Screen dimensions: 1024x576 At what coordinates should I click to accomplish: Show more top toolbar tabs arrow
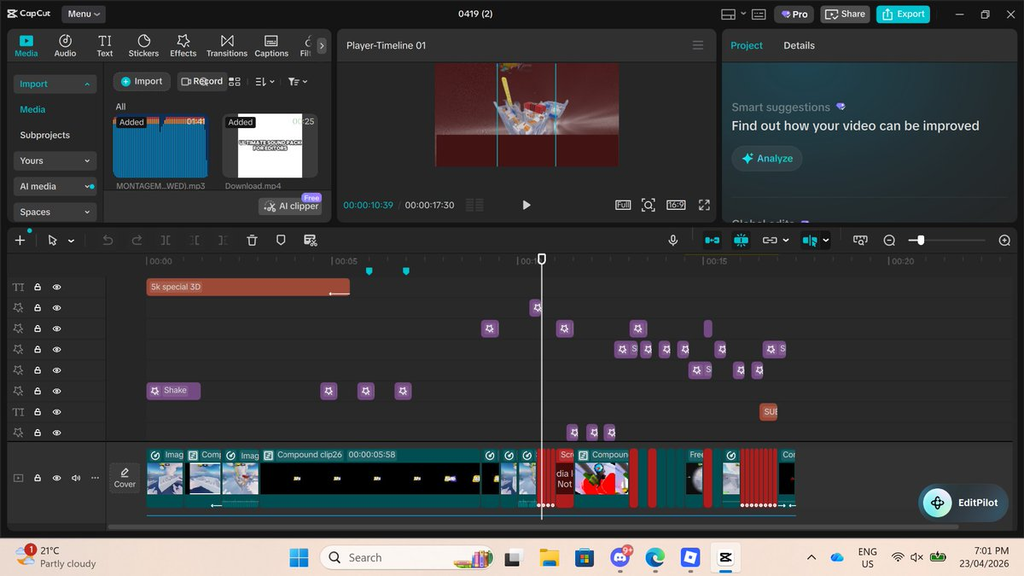(321, 46)
